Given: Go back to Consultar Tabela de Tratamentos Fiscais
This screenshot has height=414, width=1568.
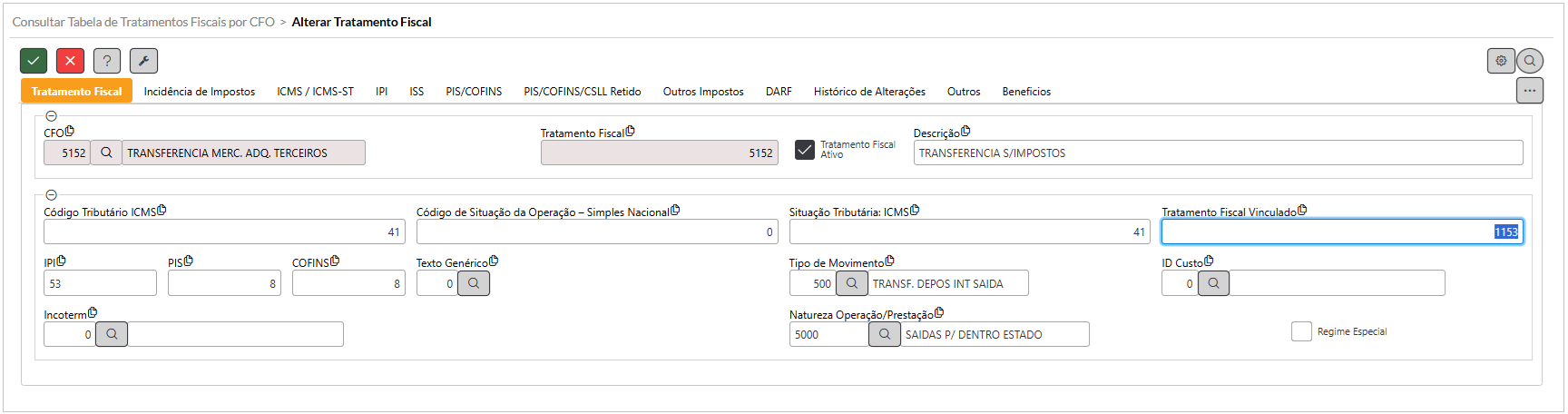Looking at the screenshot, I should [x=143, y=22].
